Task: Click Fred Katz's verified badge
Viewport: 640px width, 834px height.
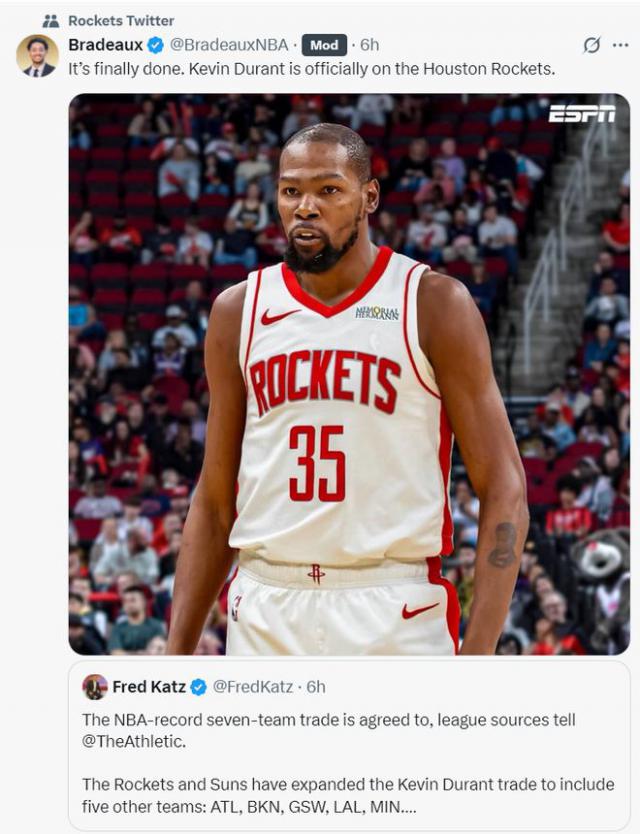Action: click(x=198, y=687)
